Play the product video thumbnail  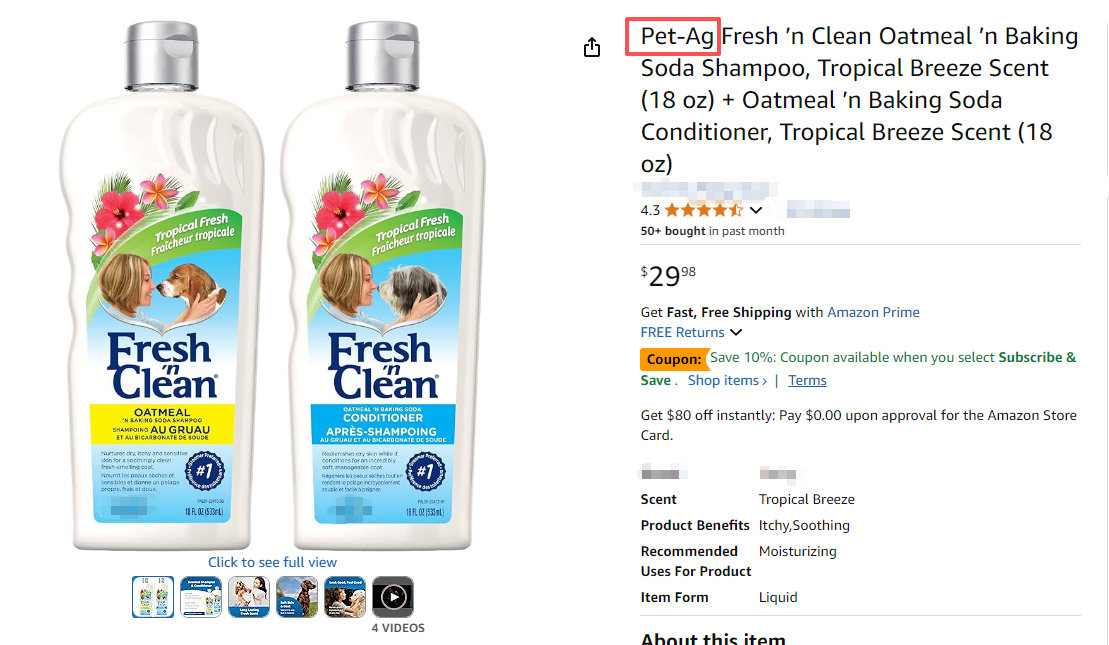[x=393, y=597]
